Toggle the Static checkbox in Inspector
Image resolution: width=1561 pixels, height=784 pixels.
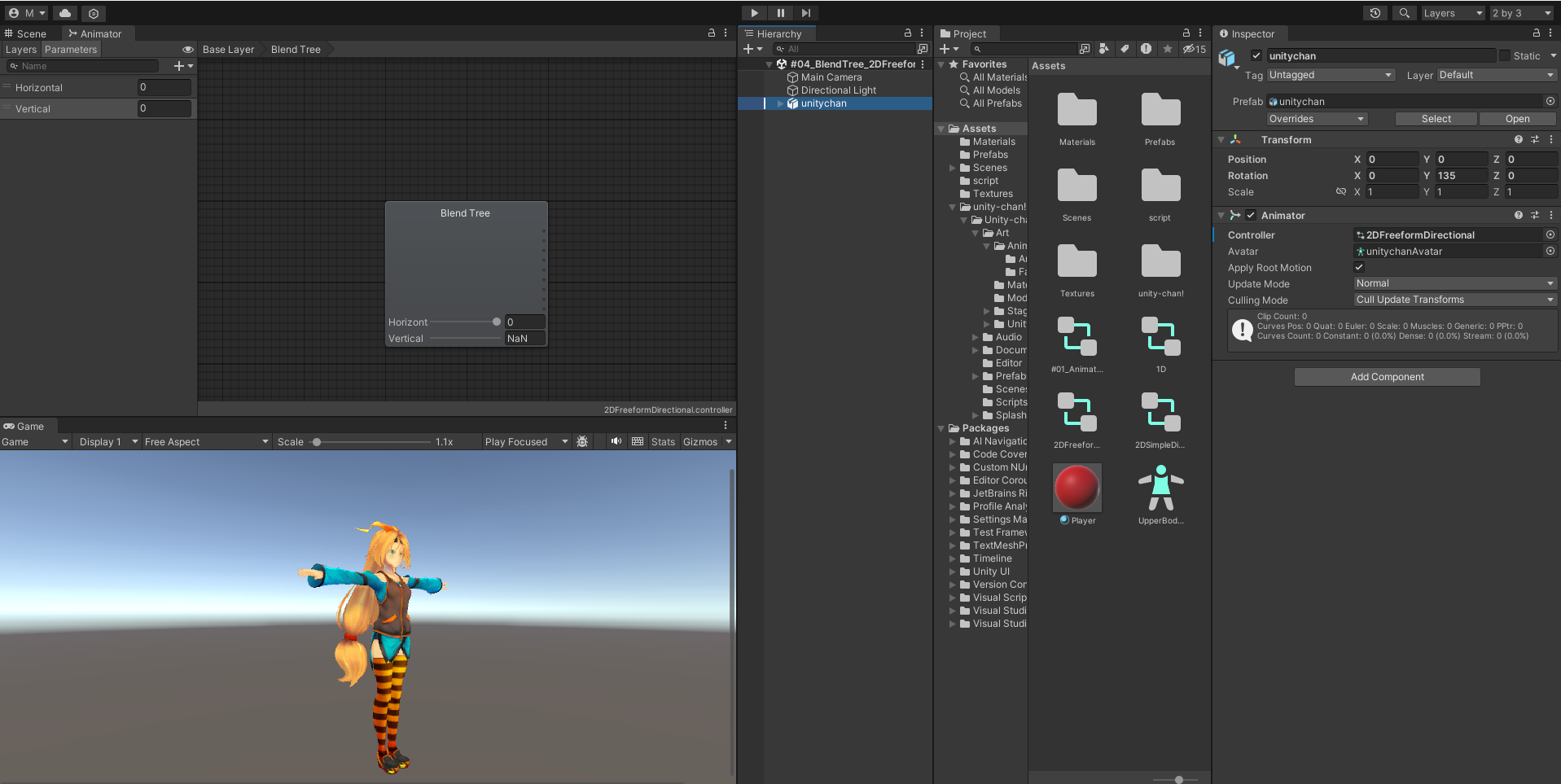pyautogui.click(x=1505, y=55)
